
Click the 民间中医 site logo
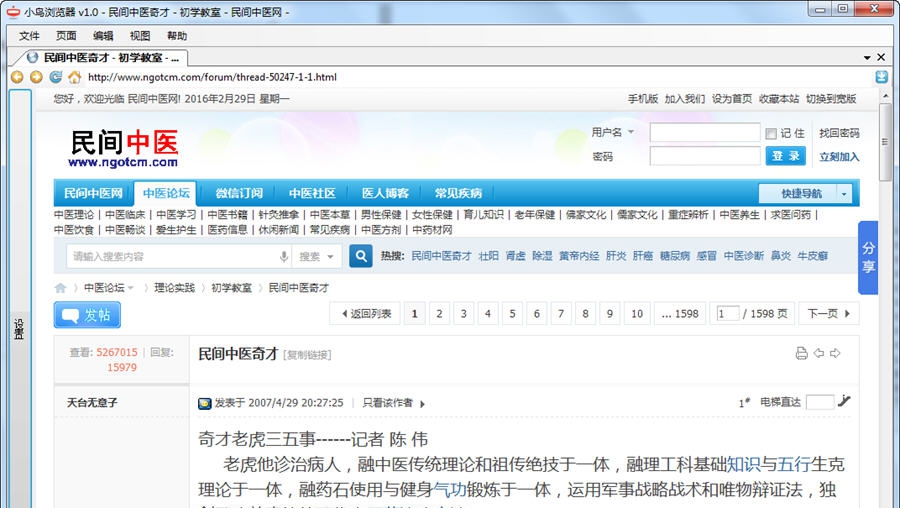[123, 148]
